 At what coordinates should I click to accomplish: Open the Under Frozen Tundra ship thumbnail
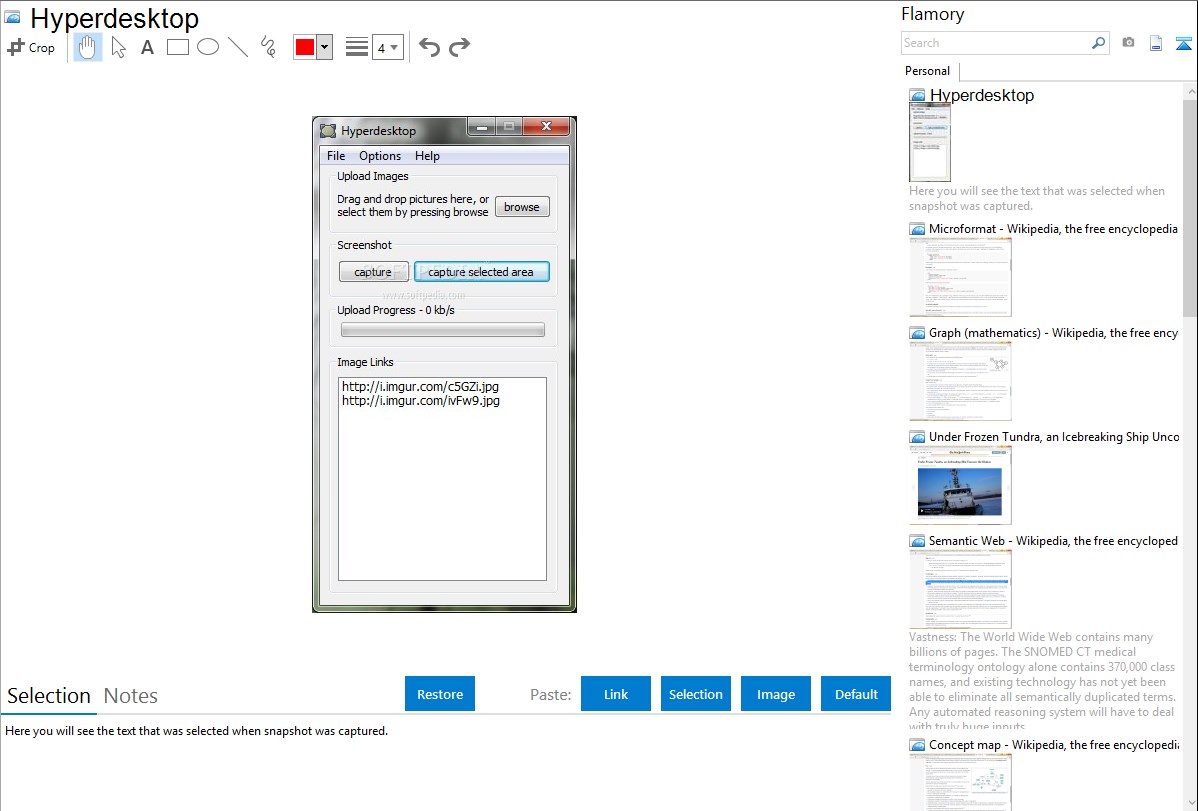pos(960,485)
